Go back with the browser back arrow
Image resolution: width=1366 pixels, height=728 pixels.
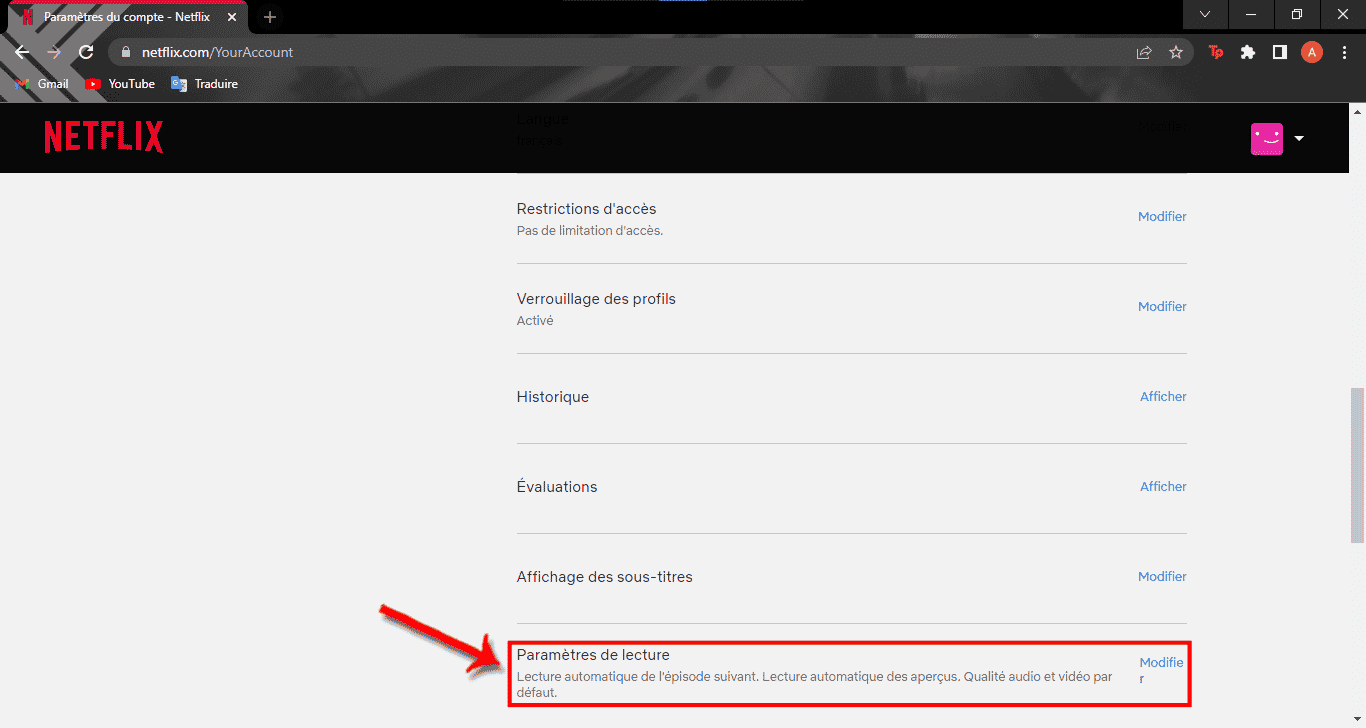[x=22, y=52]
